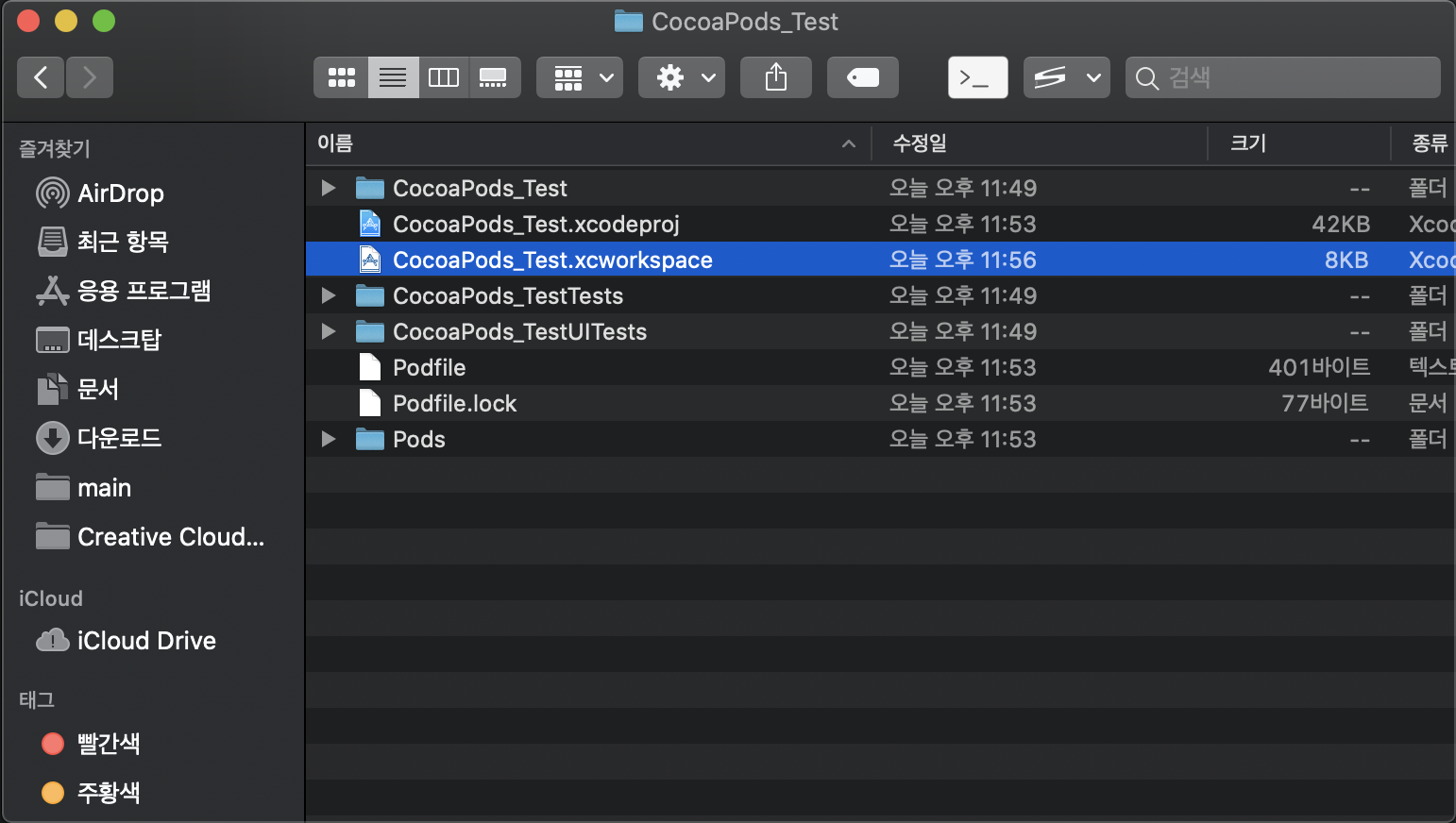The image size is (1456, 823).
Task: Select the CocoaPods_Test.xcodeproj file name
Action: (536, 224)
